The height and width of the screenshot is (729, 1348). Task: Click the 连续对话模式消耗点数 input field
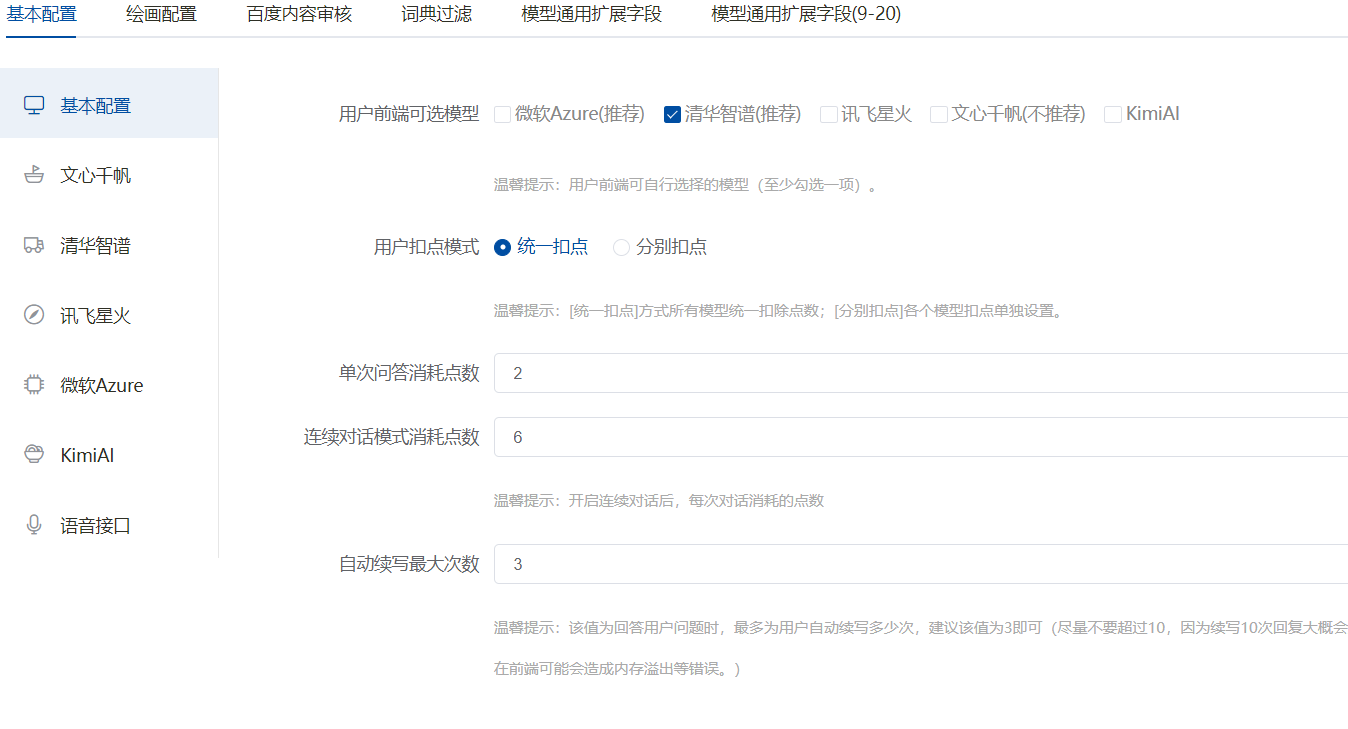921,437
